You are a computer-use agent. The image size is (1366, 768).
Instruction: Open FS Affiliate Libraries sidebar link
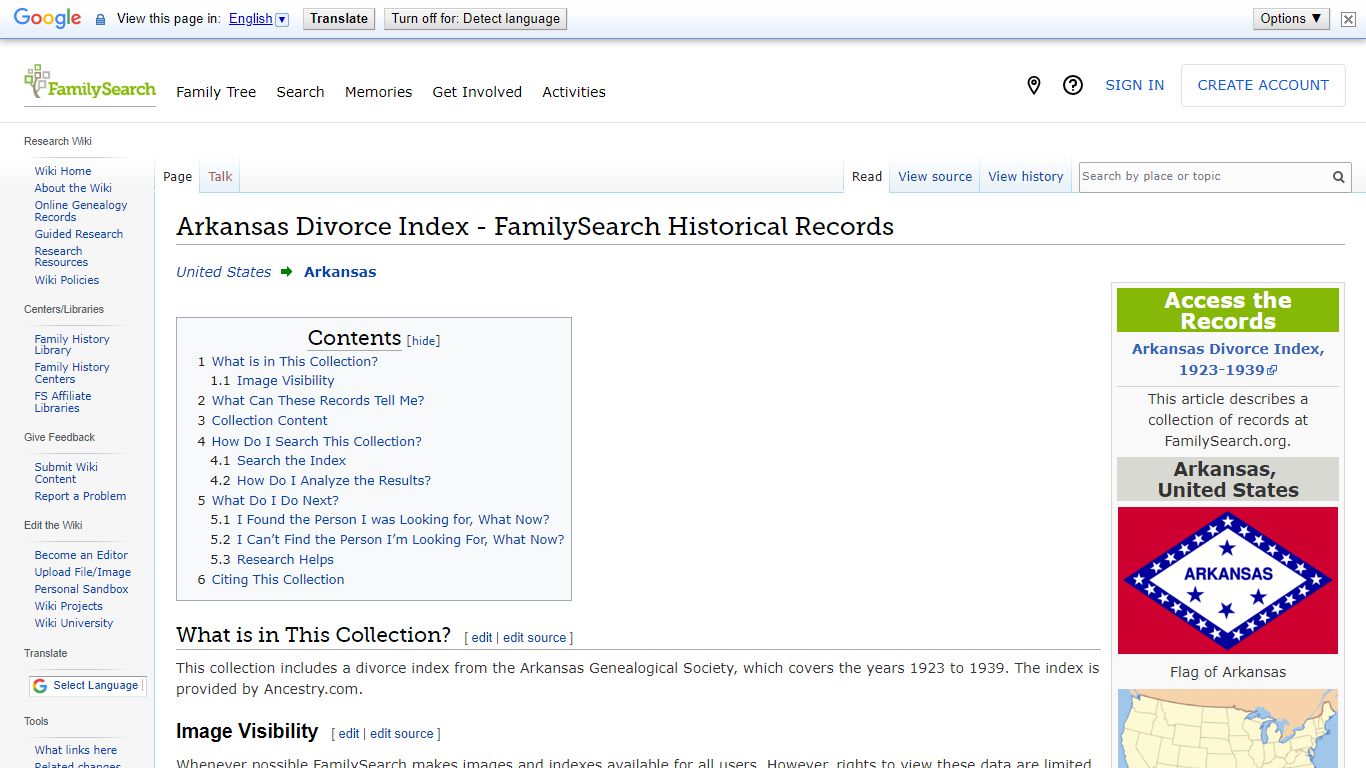tap(63, 402)
